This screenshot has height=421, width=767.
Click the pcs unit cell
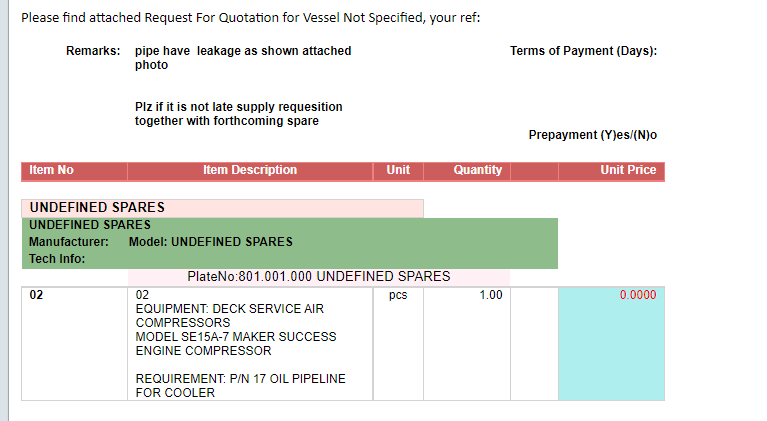click(x=398, y=296)
